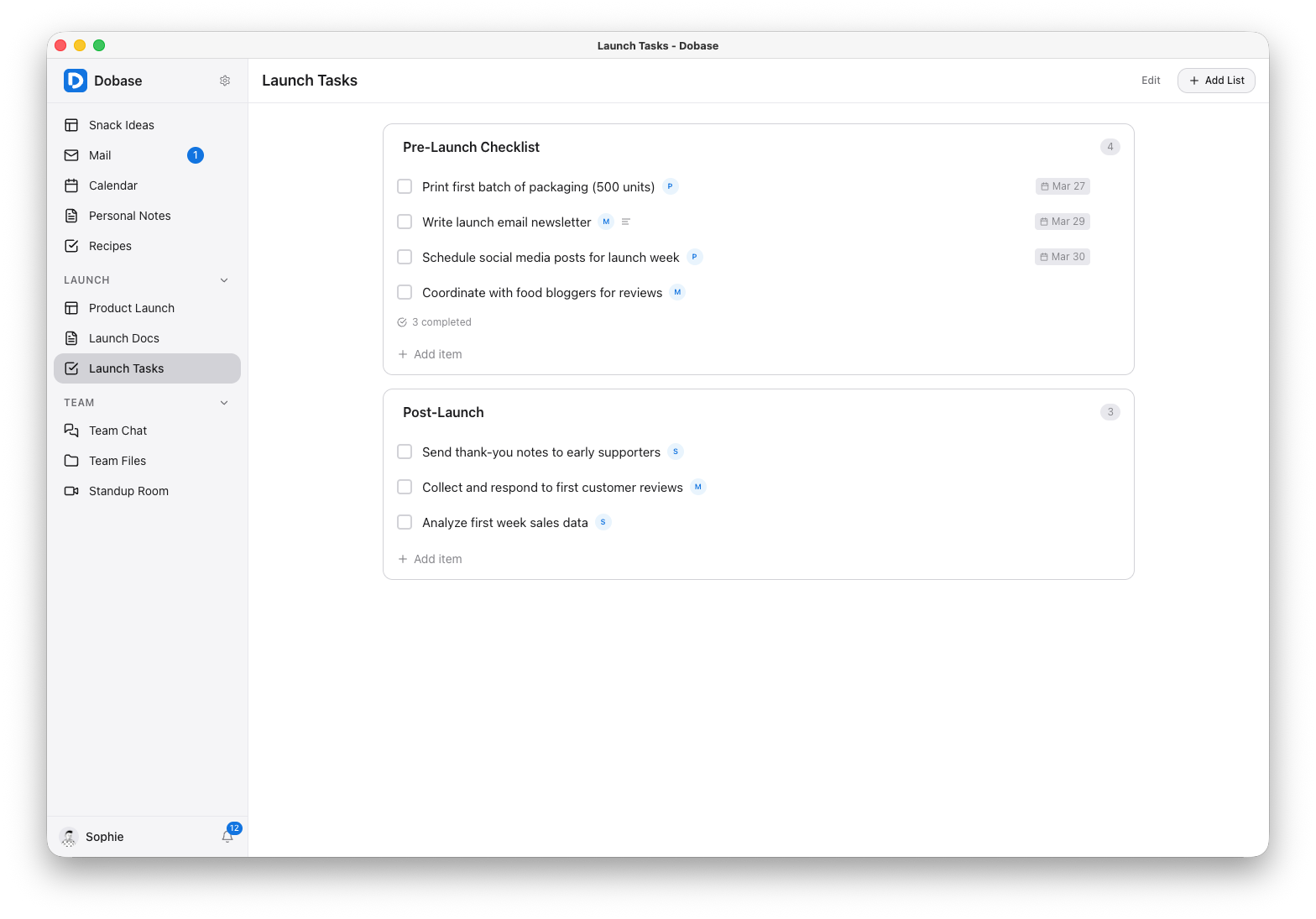Click the Recipes checklist icon
Screen dimensions: 1316x919
tap(71, 246)
